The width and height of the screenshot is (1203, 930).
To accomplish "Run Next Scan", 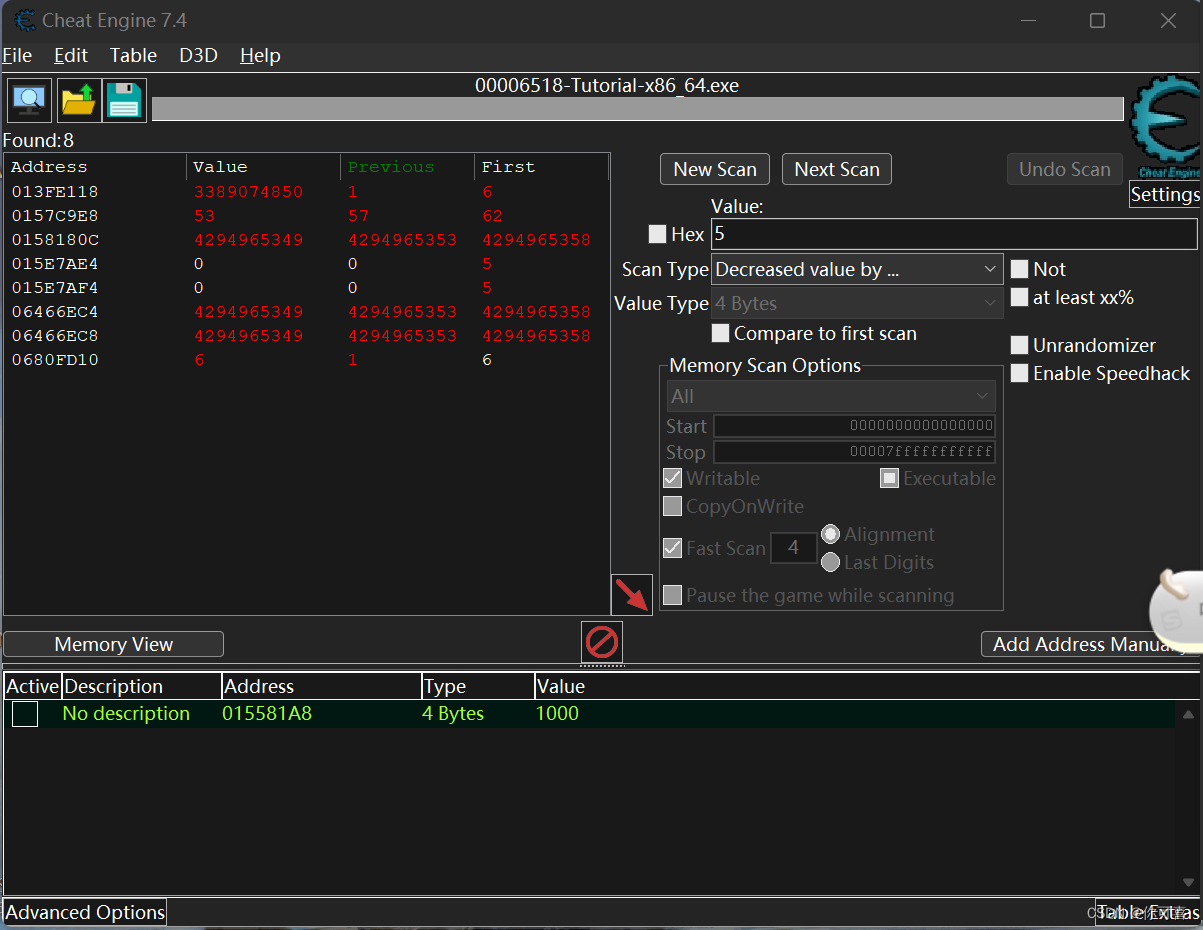I will [x=836, y=169].
